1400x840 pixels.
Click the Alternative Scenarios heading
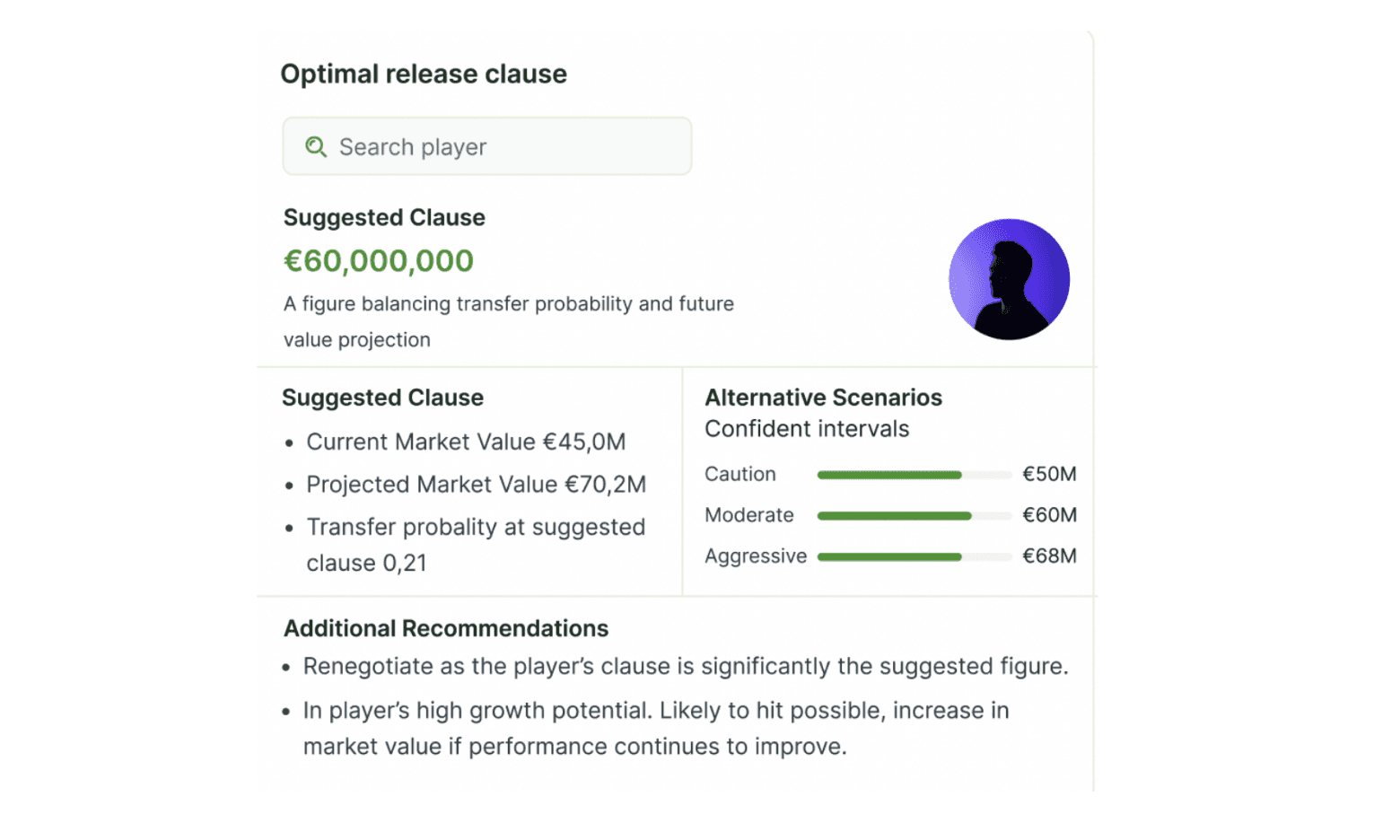coord(823,398)
